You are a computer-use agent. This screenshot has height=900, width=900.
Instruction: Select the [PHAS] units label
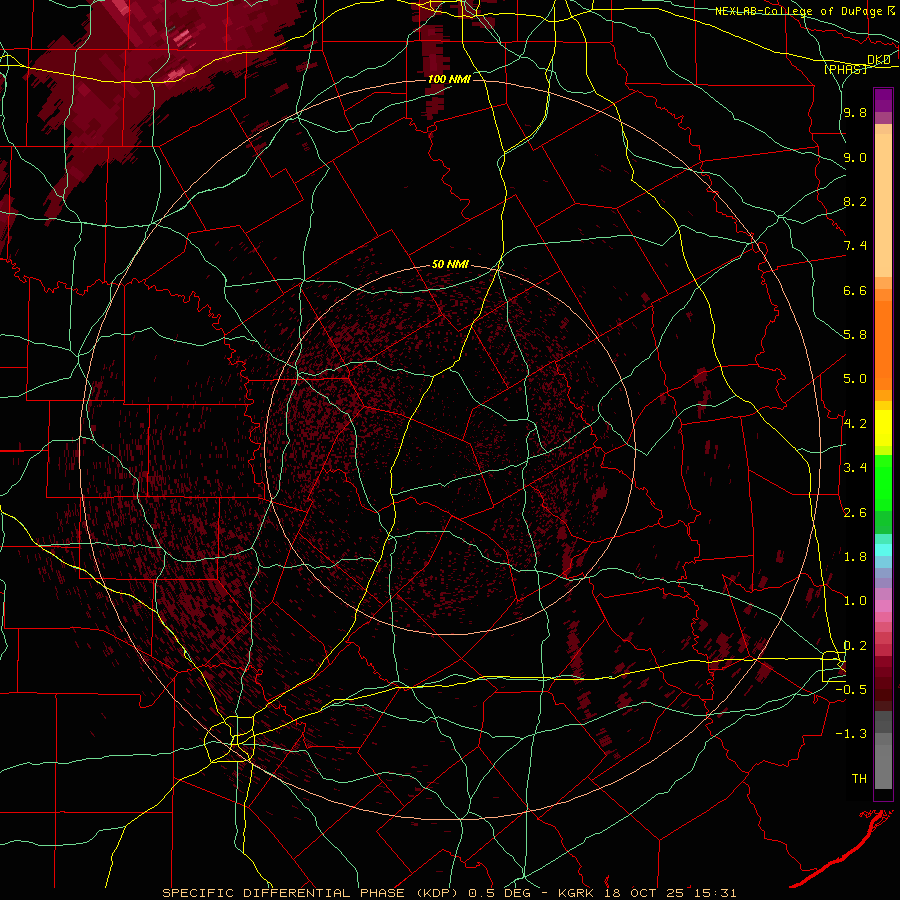(845, 69)
